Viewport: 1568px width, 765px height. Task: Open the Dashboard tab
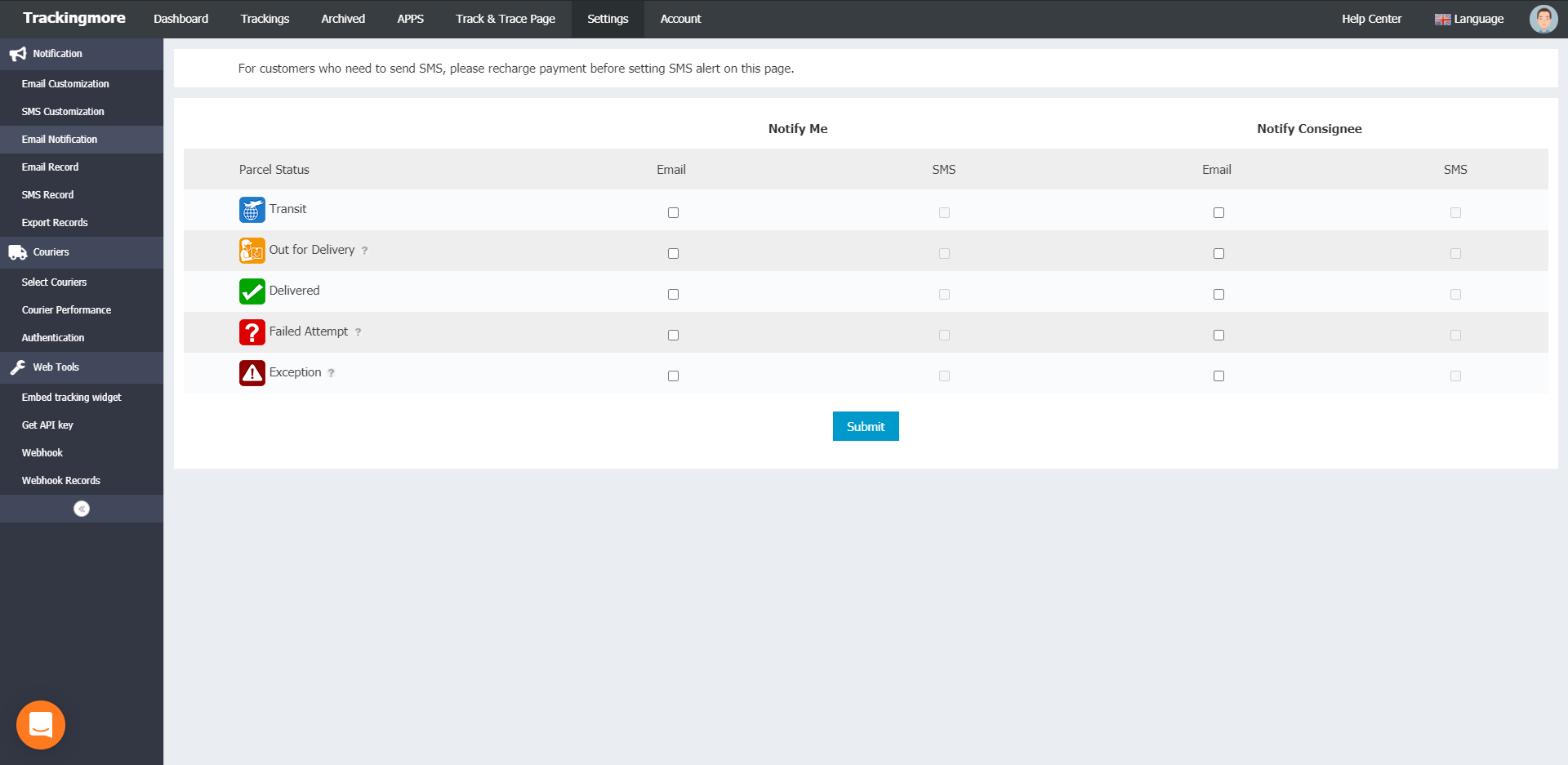pyautogui.click(x=180, y=19)
